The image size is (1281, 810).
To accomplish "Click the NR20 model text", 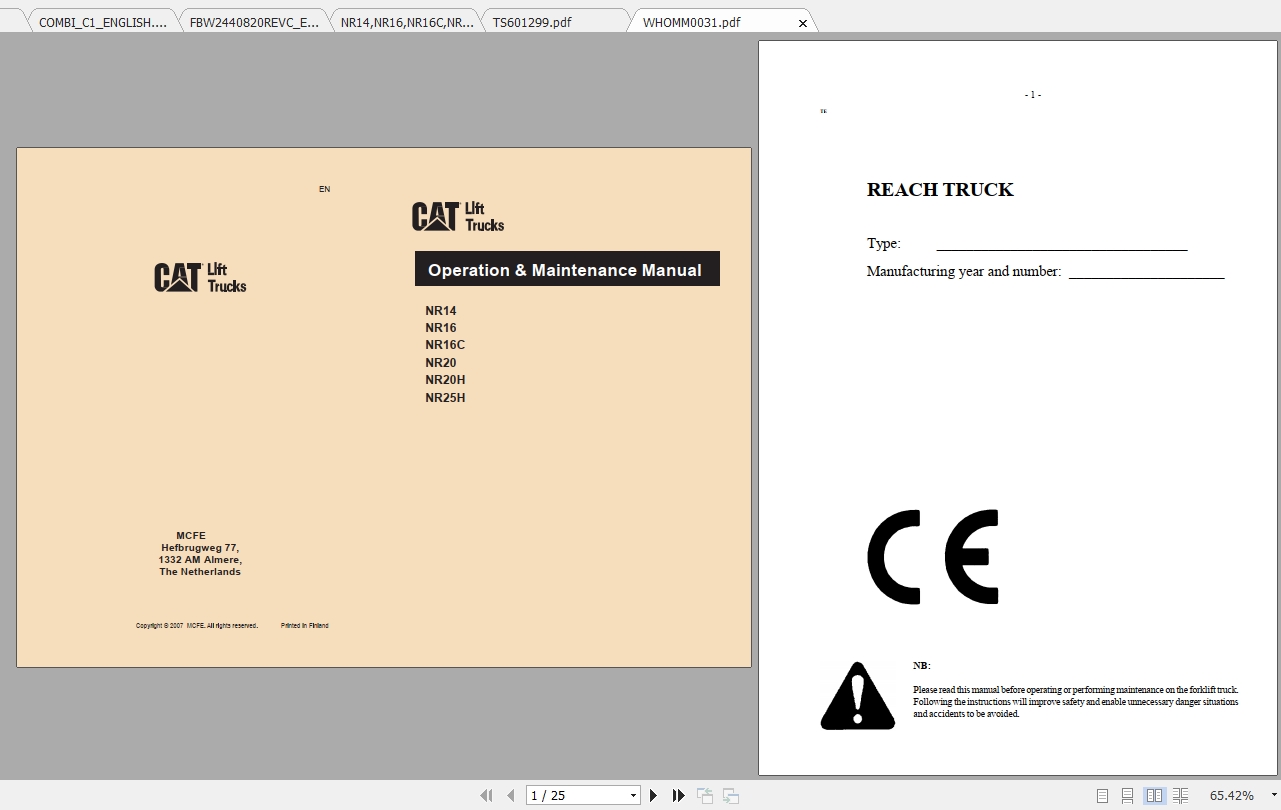I will [441, 363].
